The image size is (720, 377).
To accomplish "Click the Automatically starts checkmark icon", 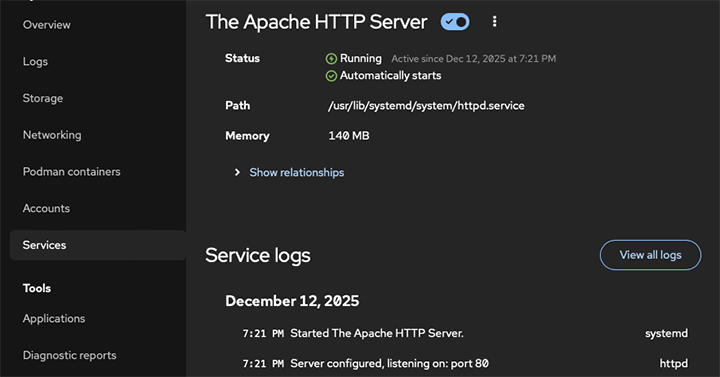I will coord(331,76).
